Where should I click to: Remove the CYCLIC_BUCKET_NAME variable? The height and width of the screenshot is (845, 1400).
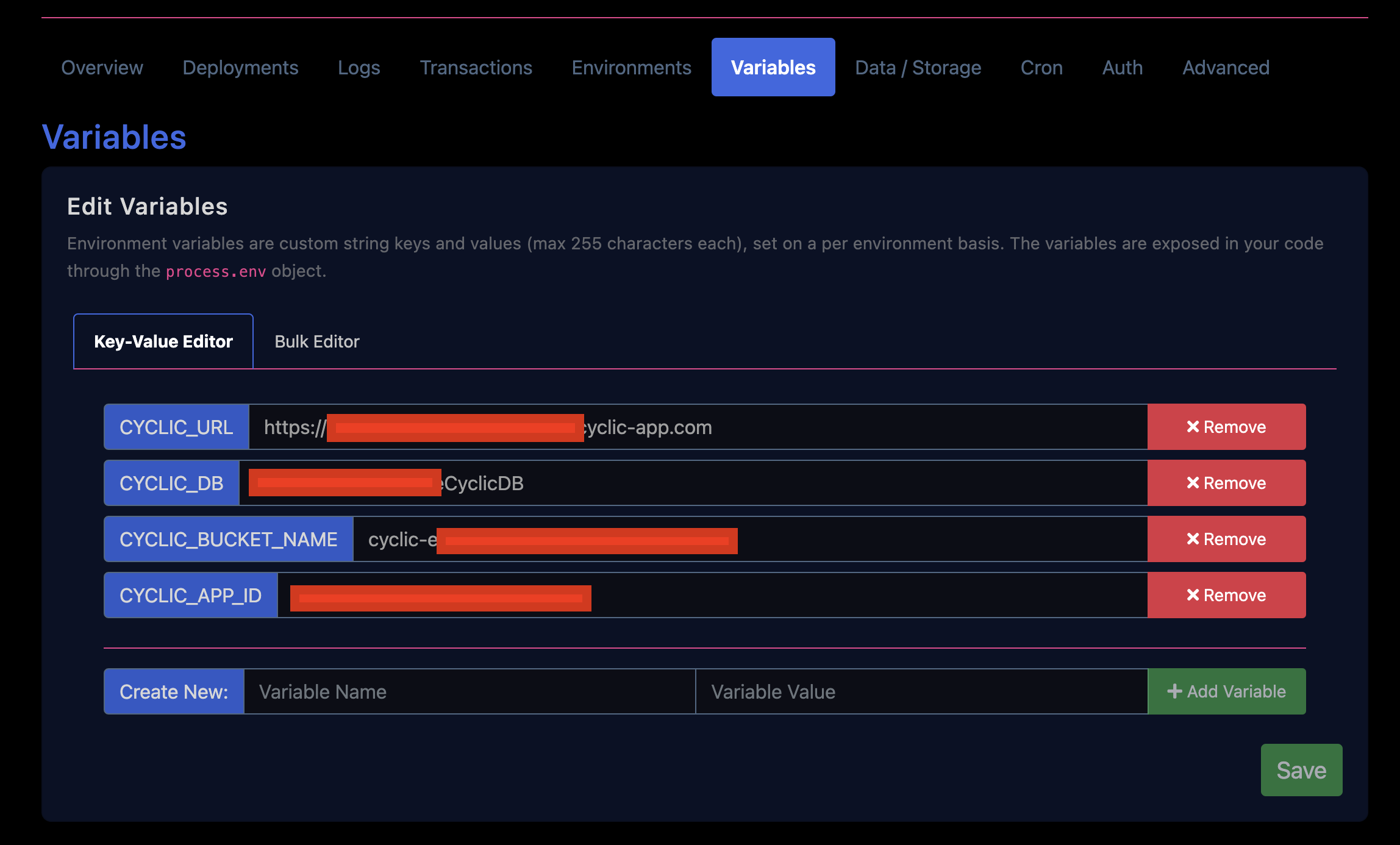click(1226, 539)
